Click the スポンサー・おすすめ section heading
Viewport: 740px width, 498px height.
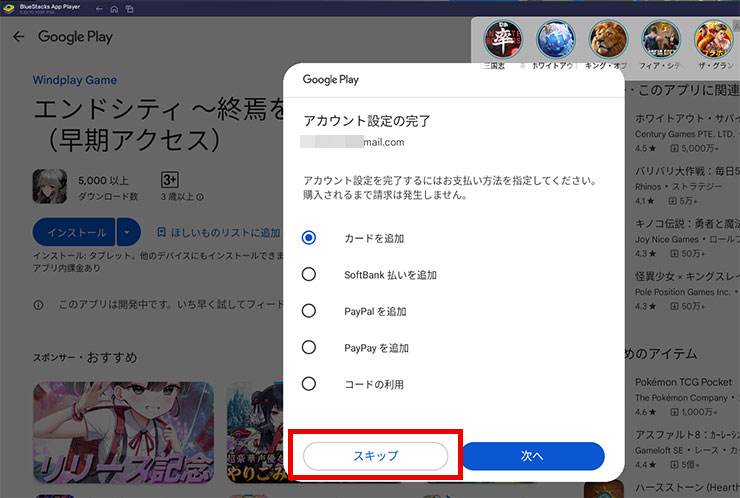coord(85,357)
